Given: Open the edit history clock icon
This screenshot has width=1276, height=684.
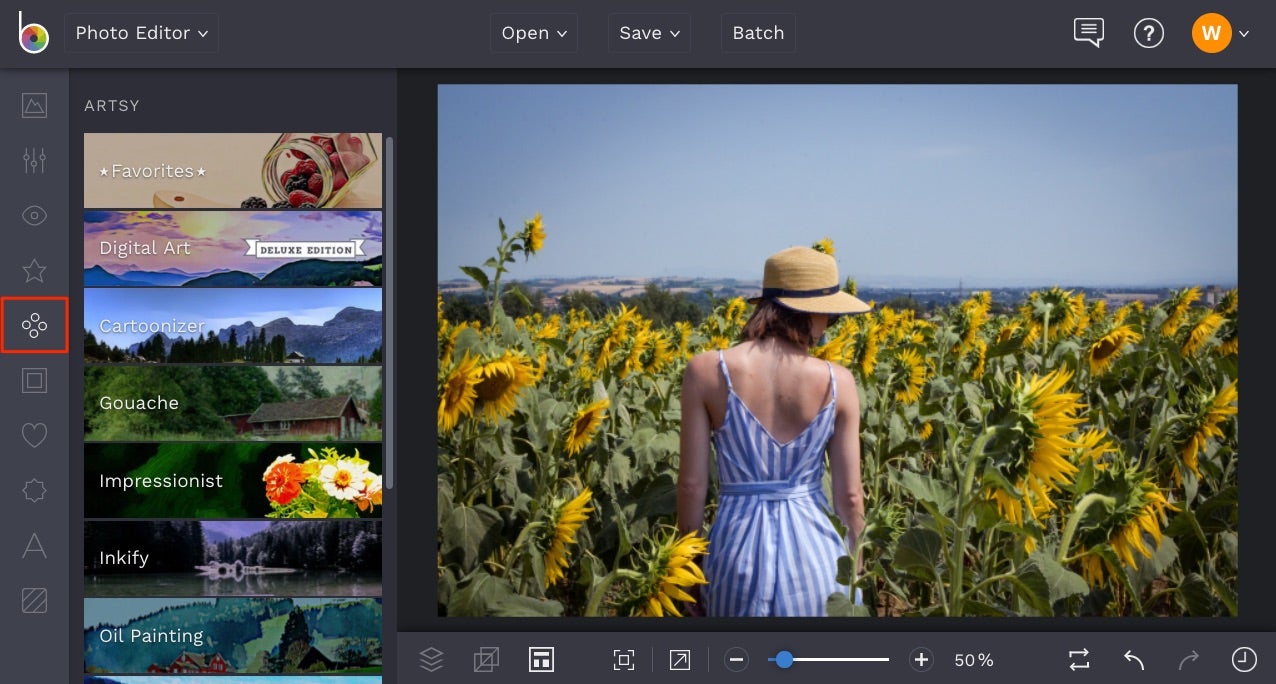Looking at the screenshot, I should [1244, 659].
